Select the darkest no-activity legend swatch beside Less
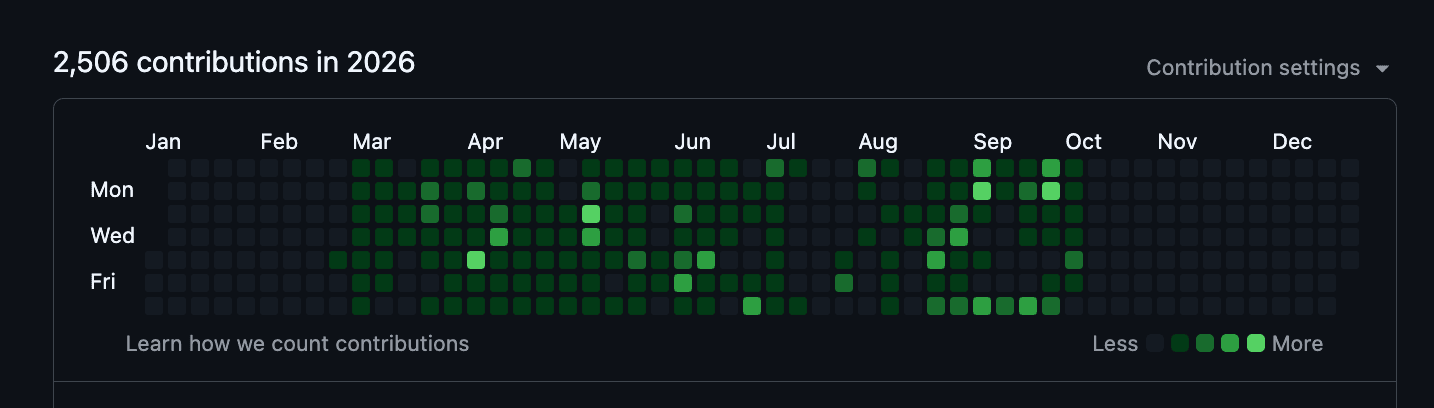 1155,343
